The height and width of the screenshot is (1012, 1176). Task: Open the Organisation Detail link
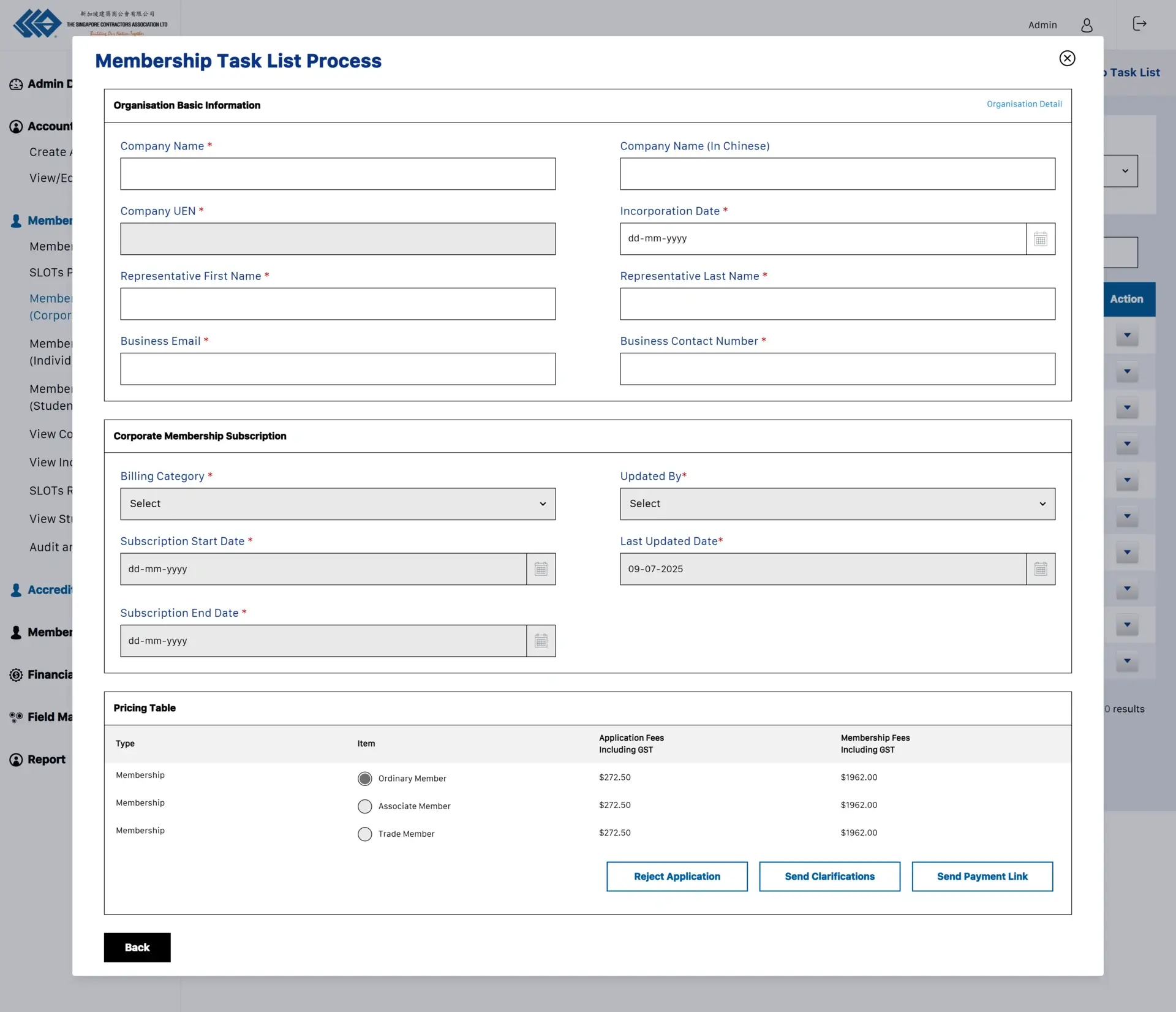click(x=1023, y=104)
